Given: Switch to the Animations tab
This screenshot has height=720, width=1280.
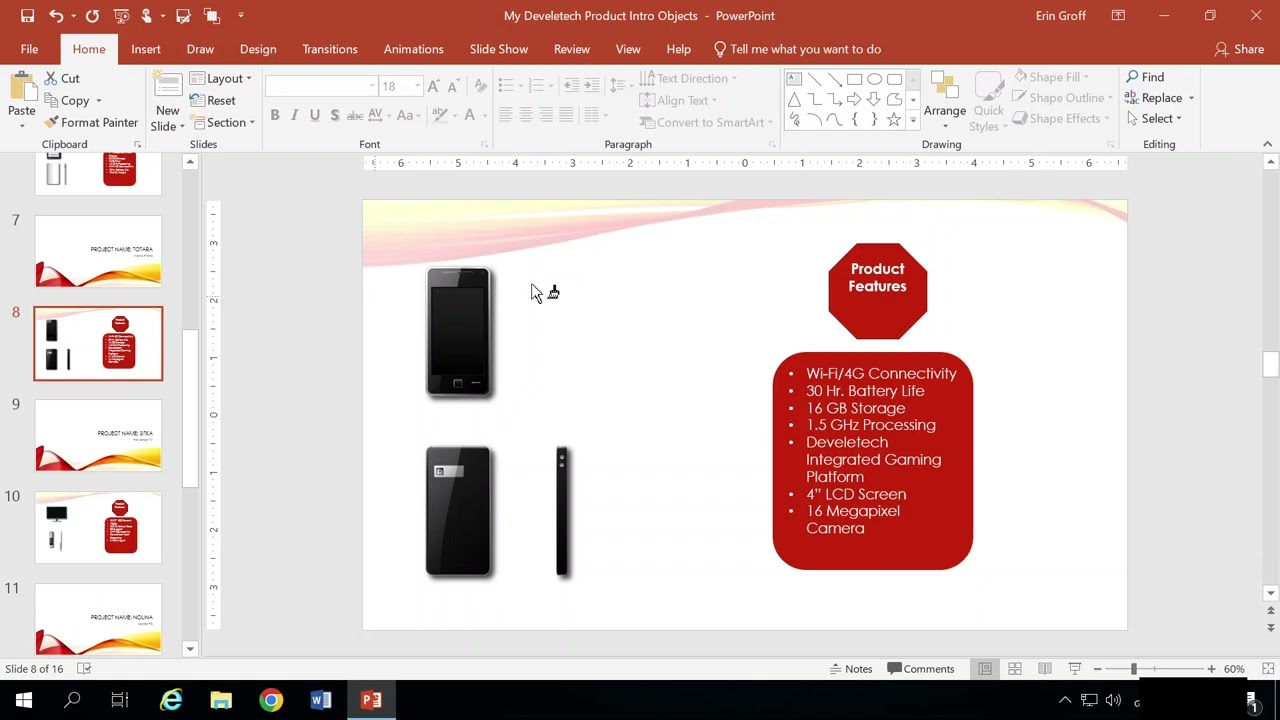Looking at the screenshot, I should coord(413,49).
